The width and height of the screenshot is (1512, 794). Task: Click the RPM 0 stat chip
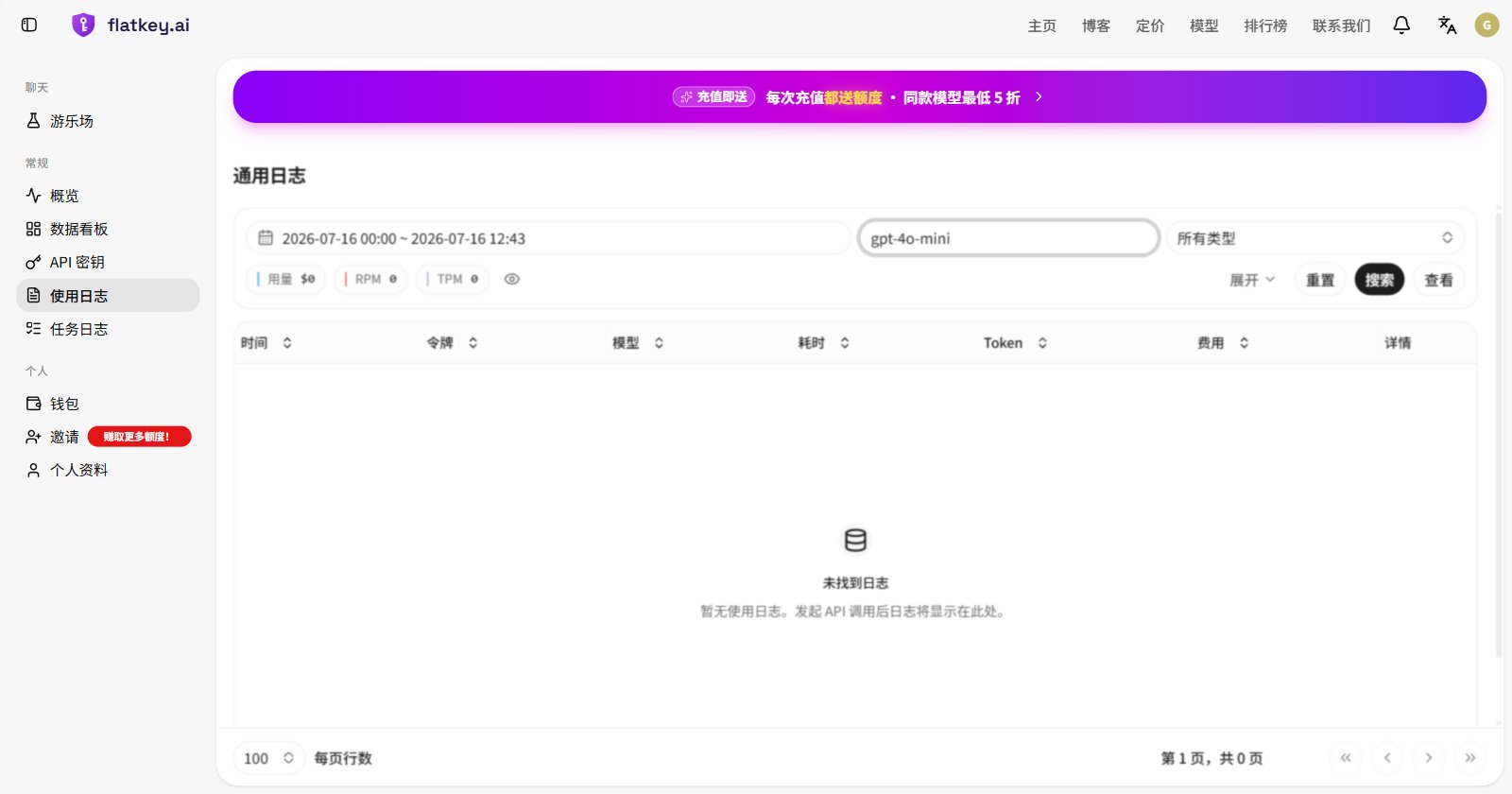371,279
